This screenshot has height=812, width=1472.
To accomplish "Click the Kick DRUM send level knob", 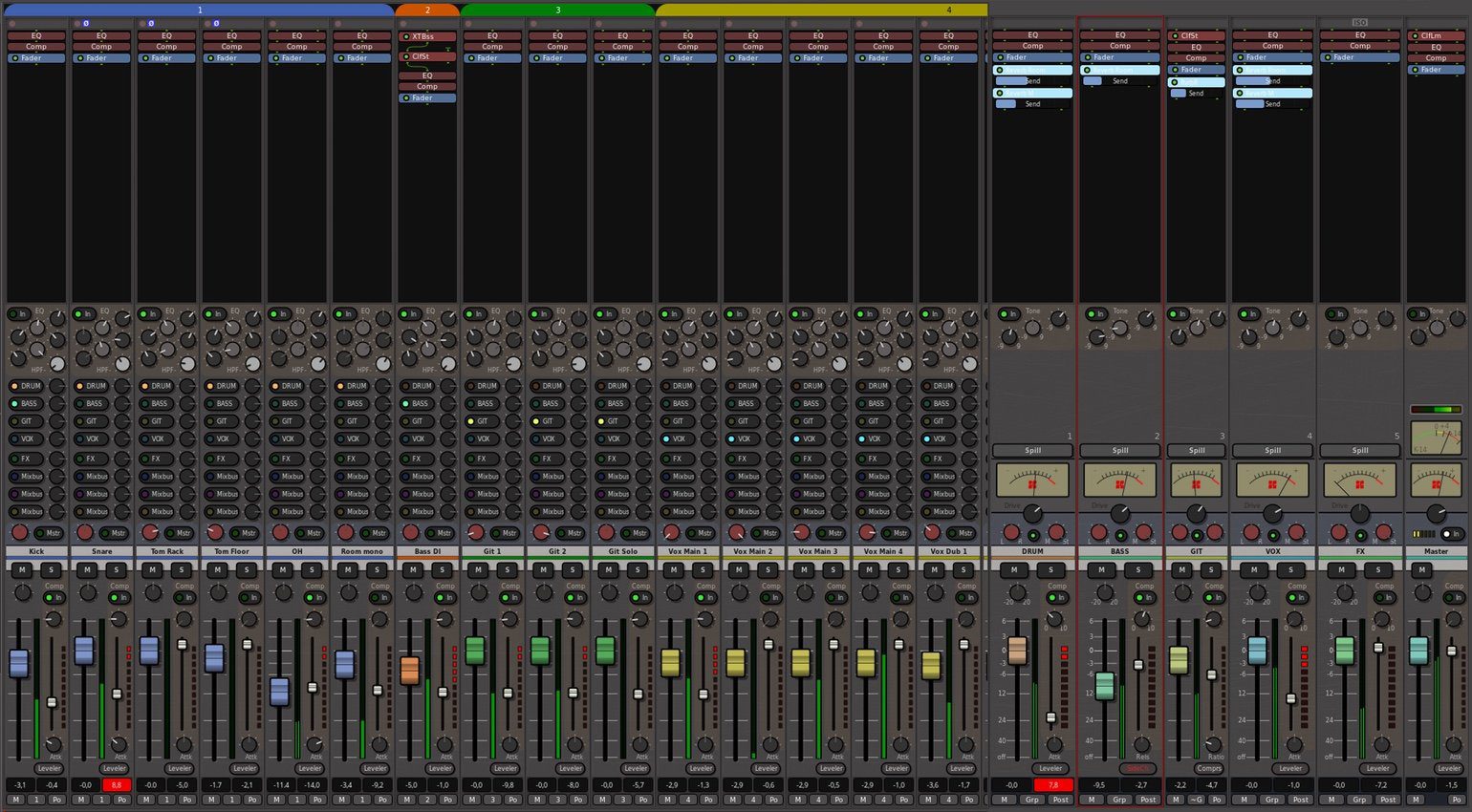I will click(57, 386).
